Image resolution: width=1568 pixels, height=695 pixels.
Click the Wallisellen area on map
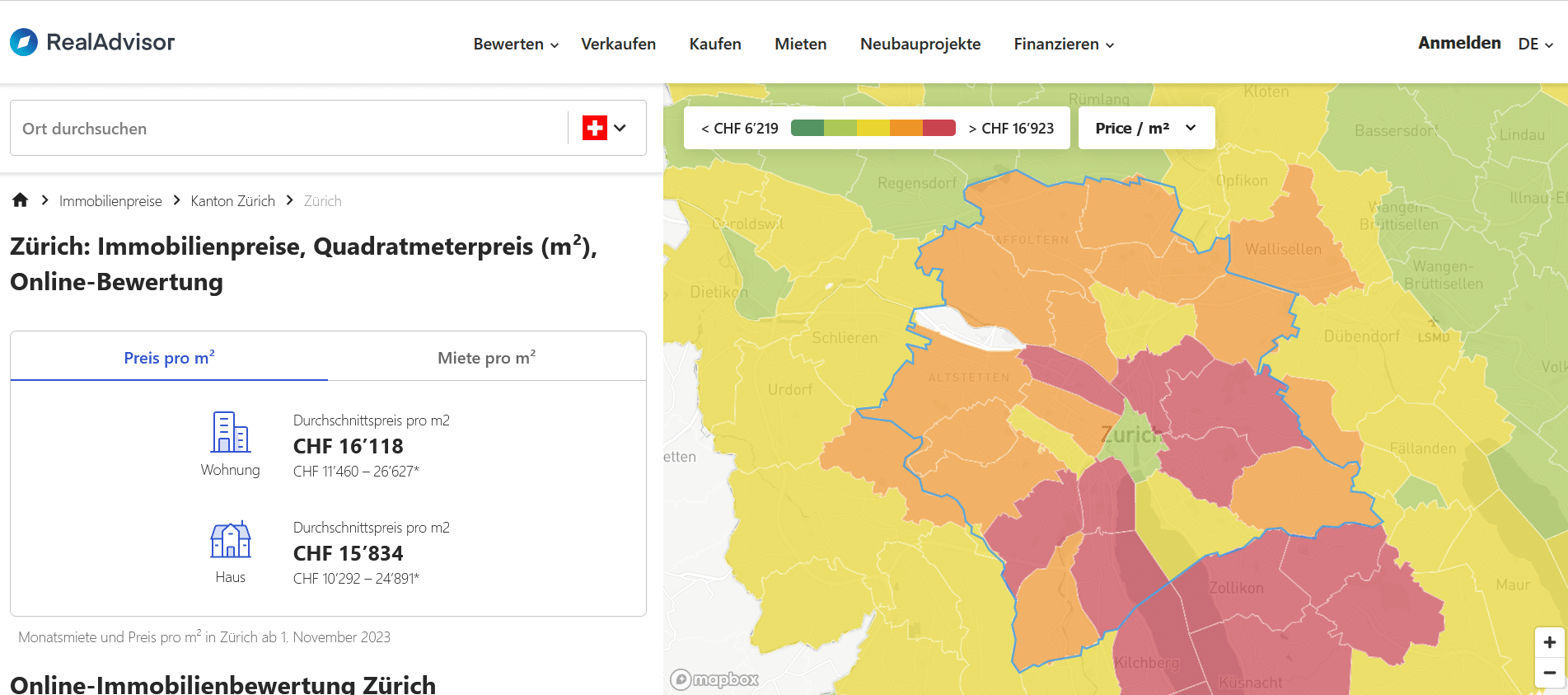click(1283, 249)
